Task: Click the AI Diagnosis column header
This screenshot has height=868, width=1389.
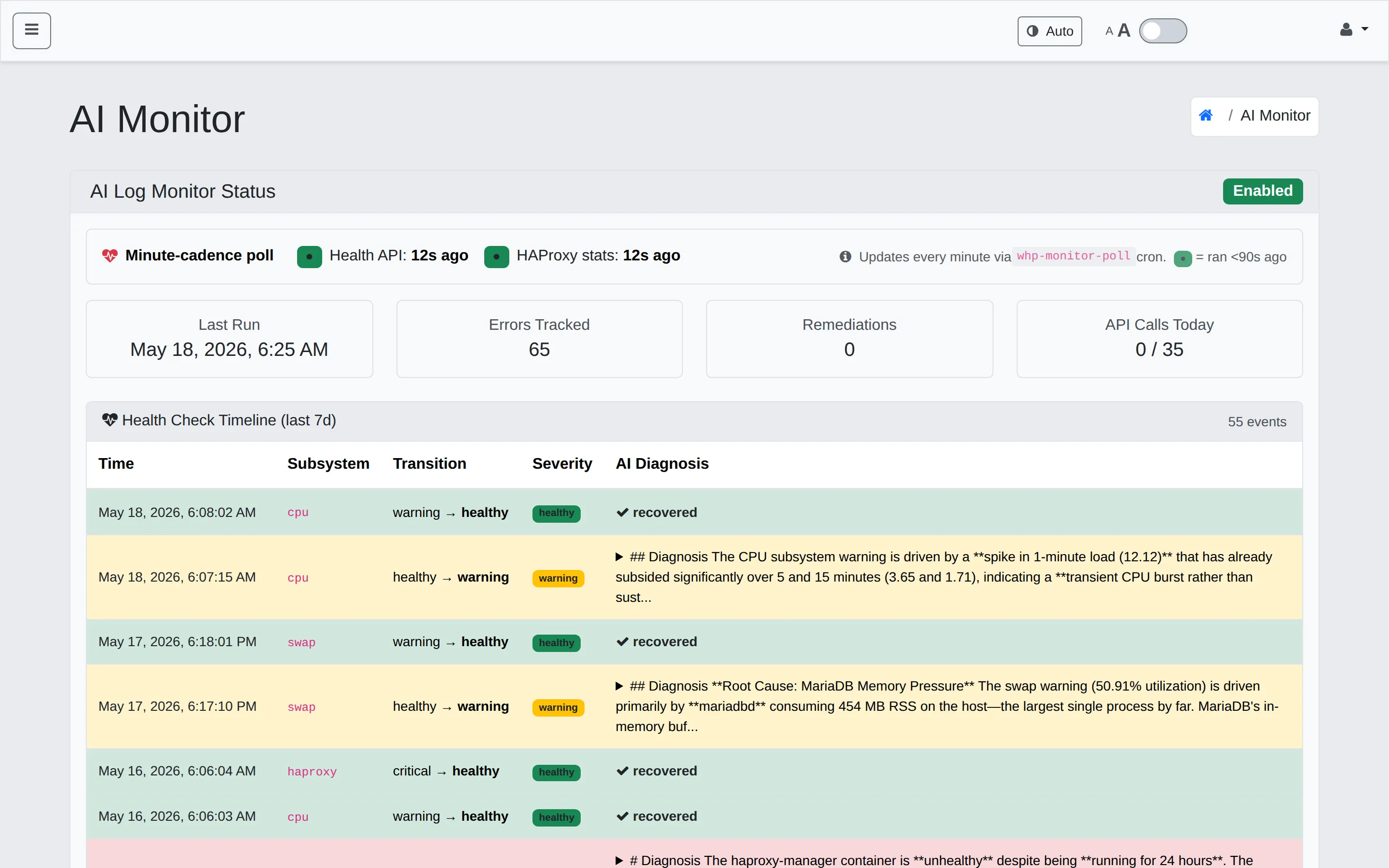Action: [662, 464]
